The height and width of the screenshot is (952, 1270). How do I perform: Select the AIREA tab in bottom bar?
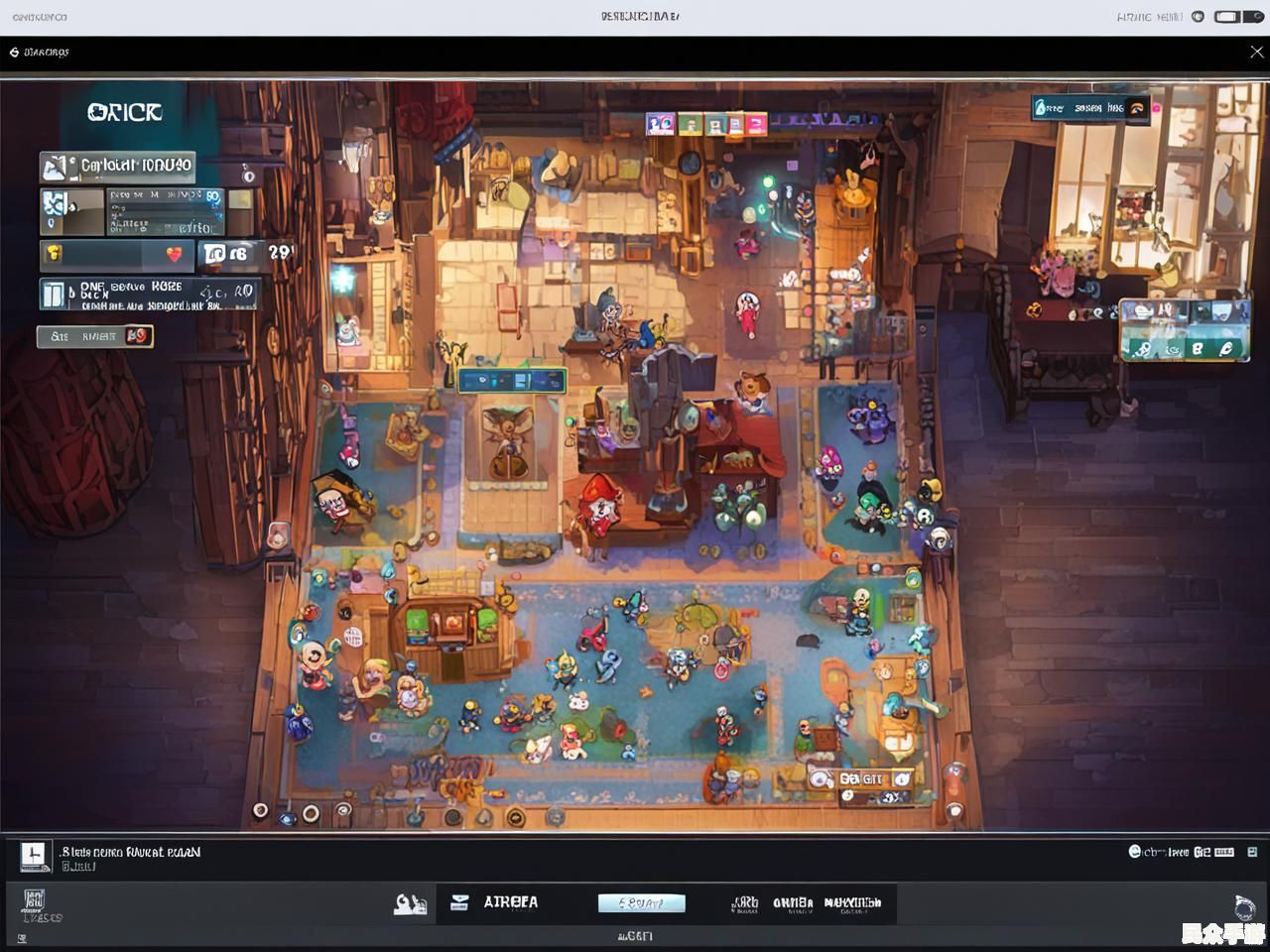[x=511, y=902]
